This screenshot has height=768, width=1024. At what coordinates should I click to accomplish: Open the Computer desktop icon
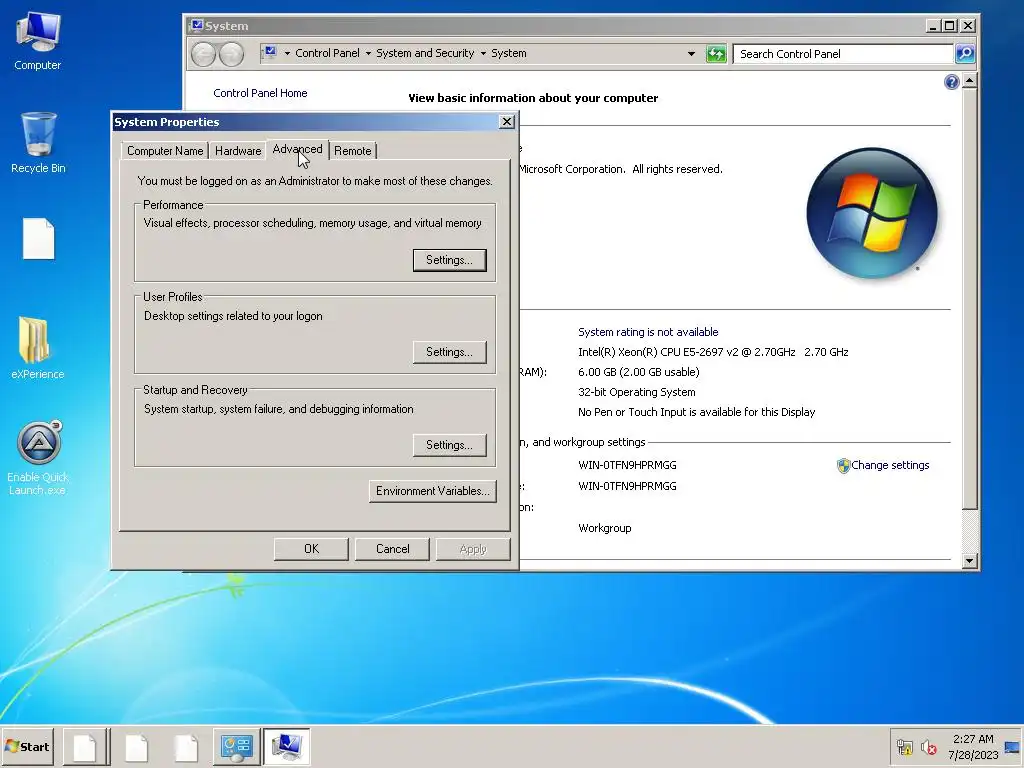click(37, 40)
